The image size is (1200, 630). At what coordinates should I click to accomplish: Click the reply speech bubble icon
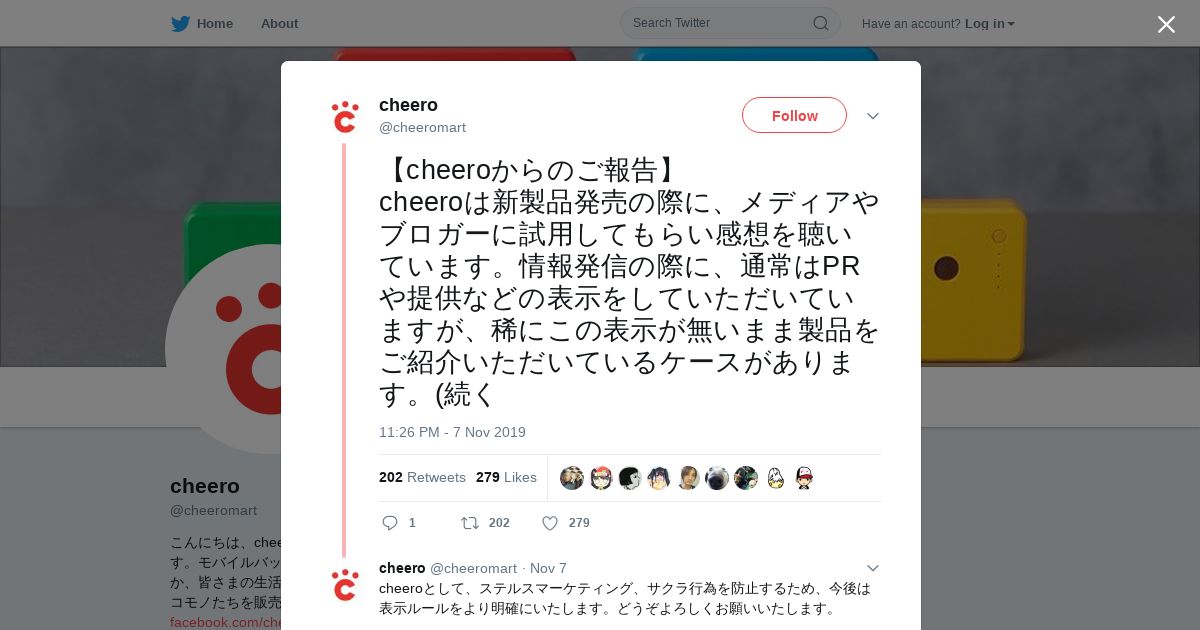coord(390,523)
